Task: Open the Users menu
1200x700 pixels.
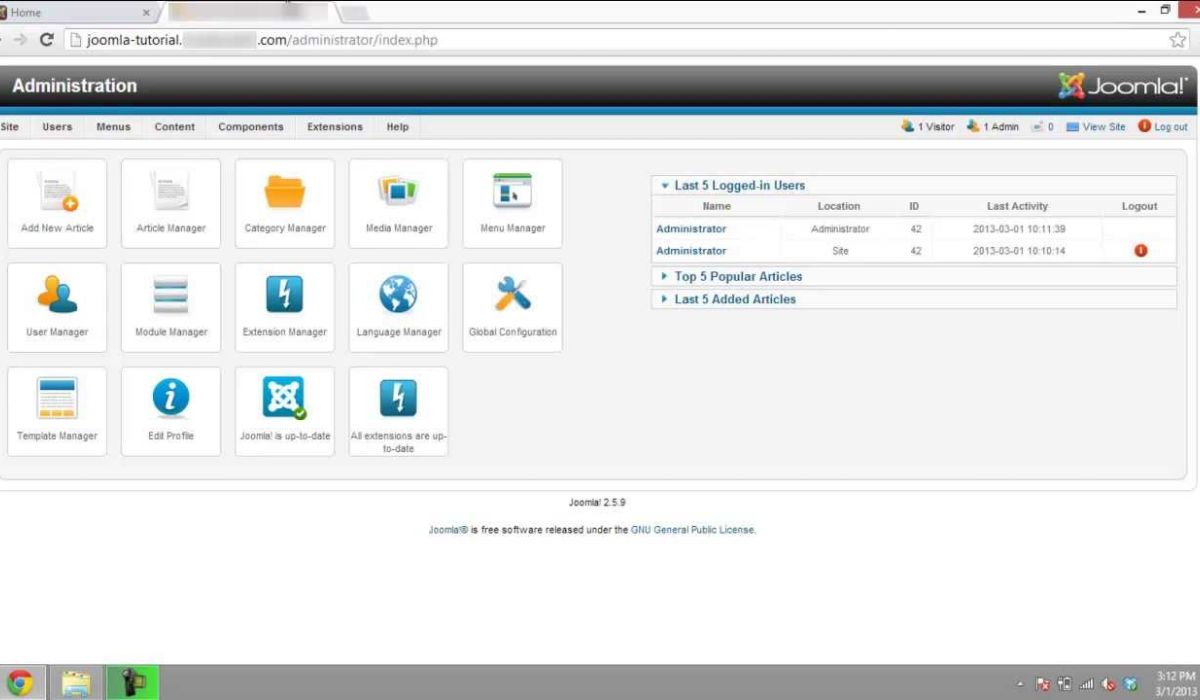Action: [57, 127]
